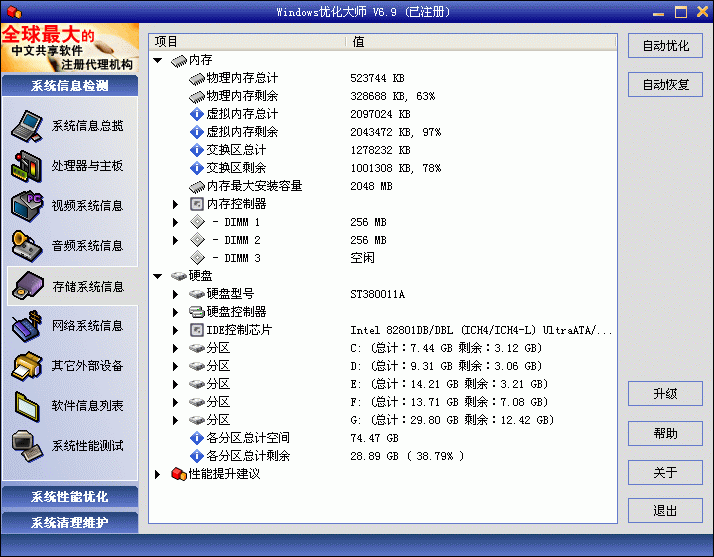Expand the C: partition node
The width and height of the screenshot is (714, 557).
coord(175,348)
